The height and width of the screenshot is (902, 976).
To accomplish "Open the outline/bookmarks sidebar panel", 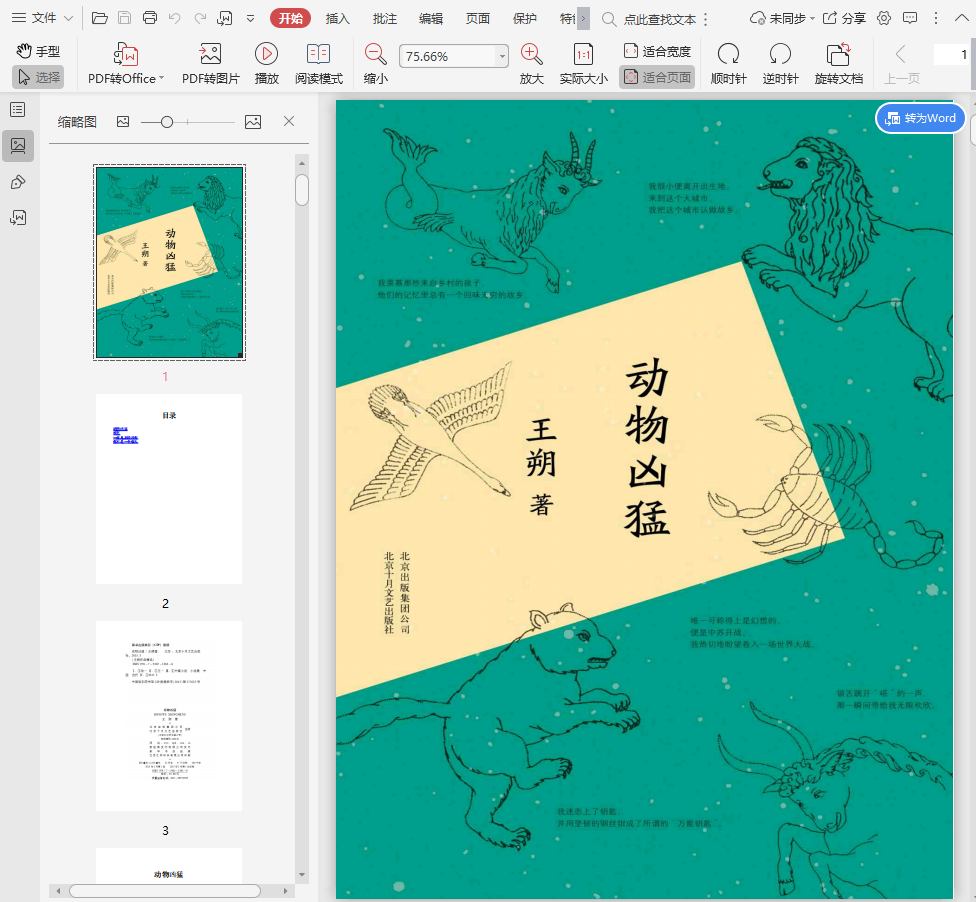I will 17,109.
